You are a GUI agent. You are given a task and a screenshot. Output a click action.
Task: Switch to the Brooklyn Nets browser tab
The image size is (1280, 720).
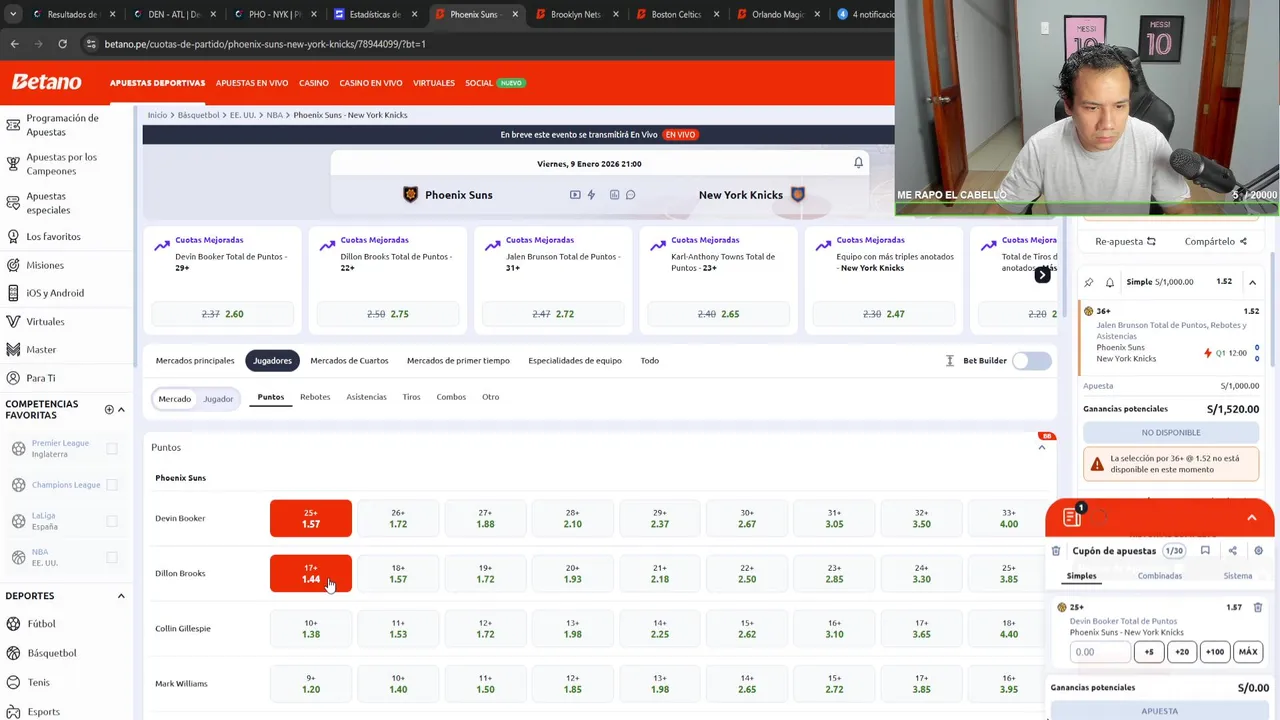tap(576, 14)
